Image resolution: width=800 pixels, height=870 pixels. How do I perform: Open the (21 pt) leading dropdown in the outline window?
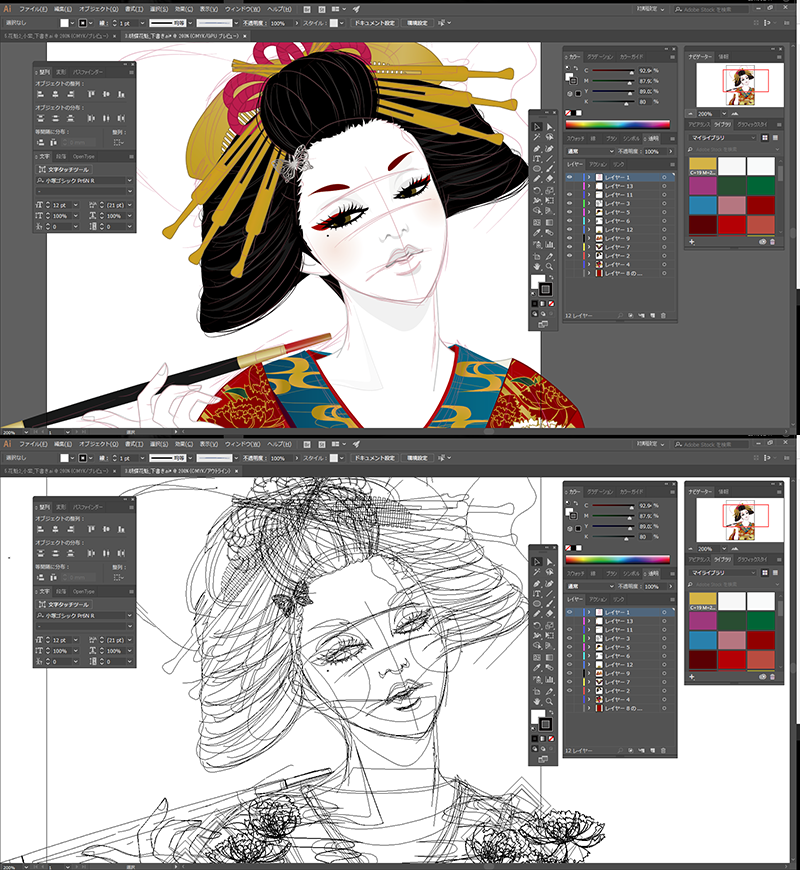[129, 640]
